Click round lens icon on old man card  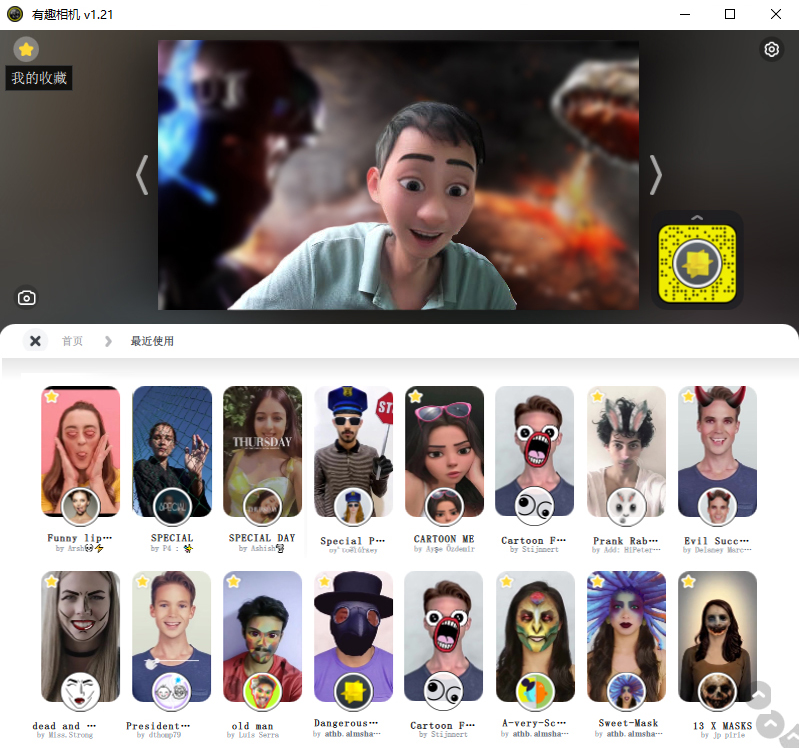coord(262,691)
